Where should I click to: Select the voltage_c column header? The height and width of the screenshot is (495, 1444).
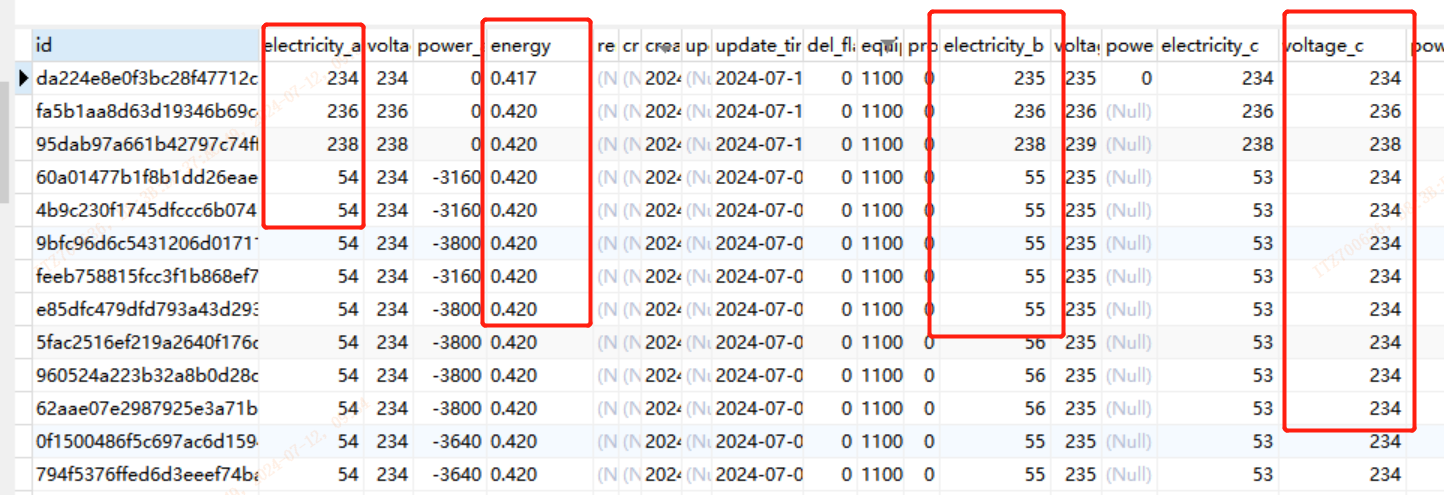pos(1343,46)
